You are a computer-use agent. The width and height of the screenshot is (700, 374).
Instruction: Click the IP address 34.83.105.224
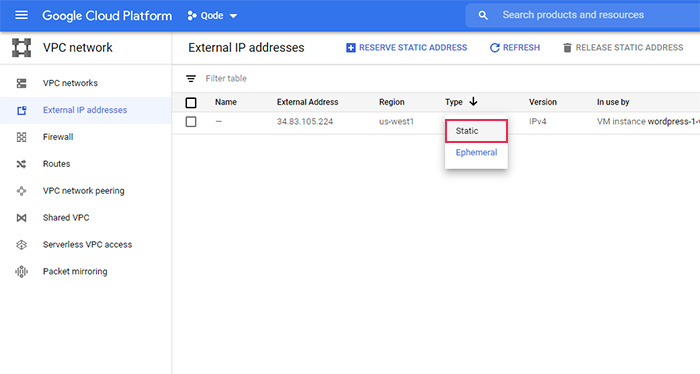click(305, 121)
